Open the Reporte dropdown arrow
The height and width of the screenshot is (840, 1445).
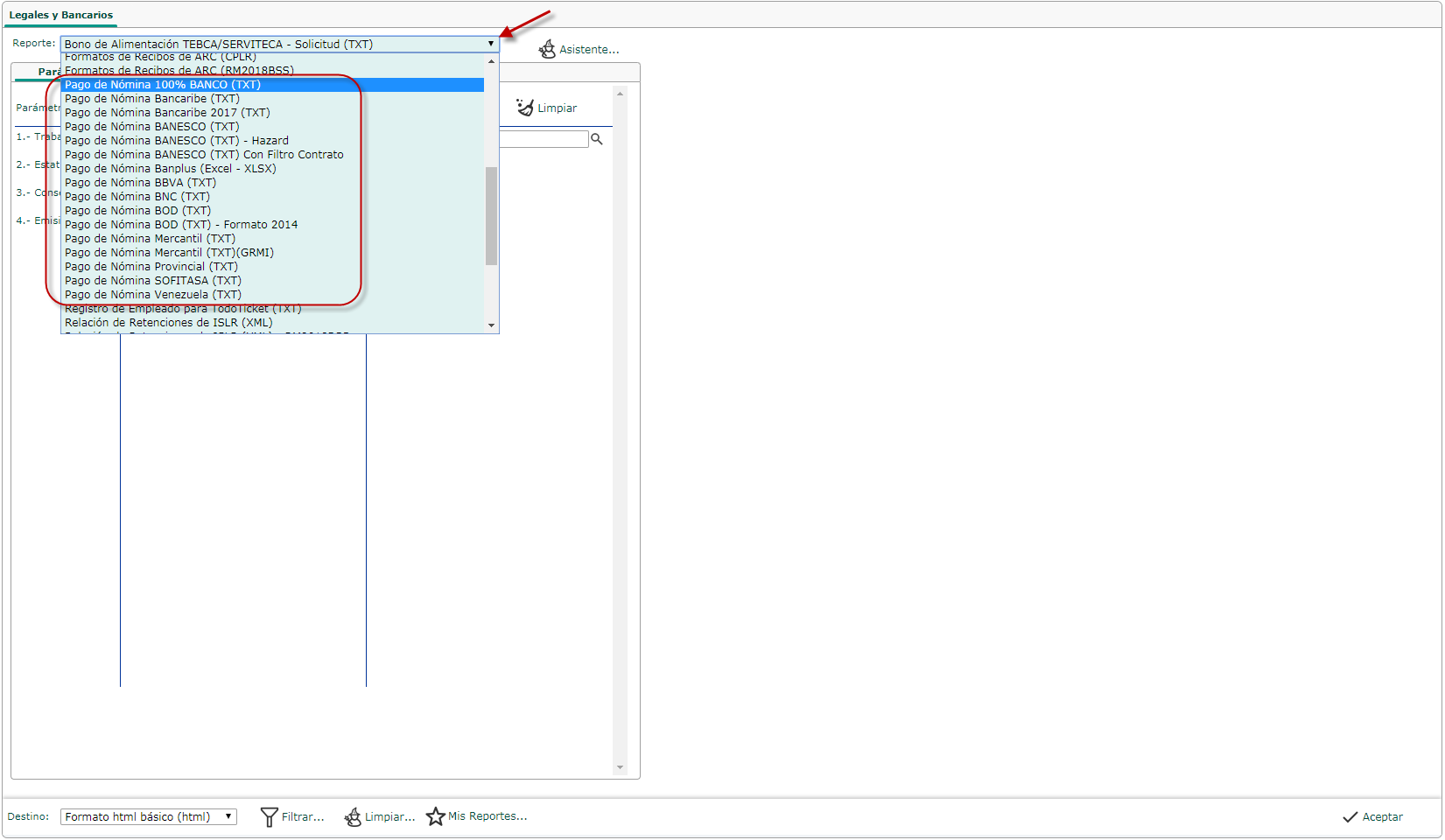point(491,44)
